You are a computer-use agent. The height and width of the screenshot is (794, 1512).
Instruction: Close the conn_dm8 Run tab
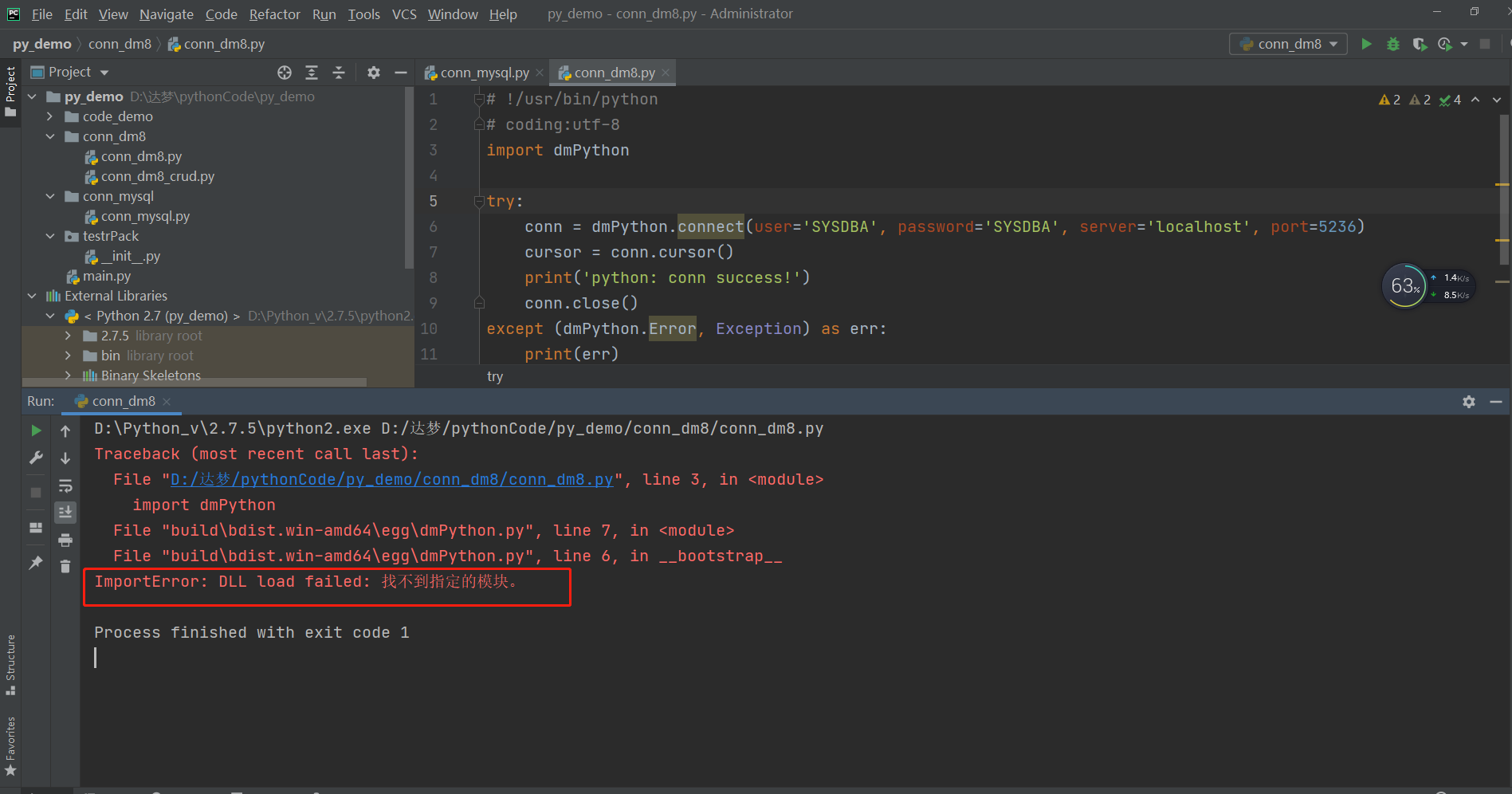tap(167, 402)
